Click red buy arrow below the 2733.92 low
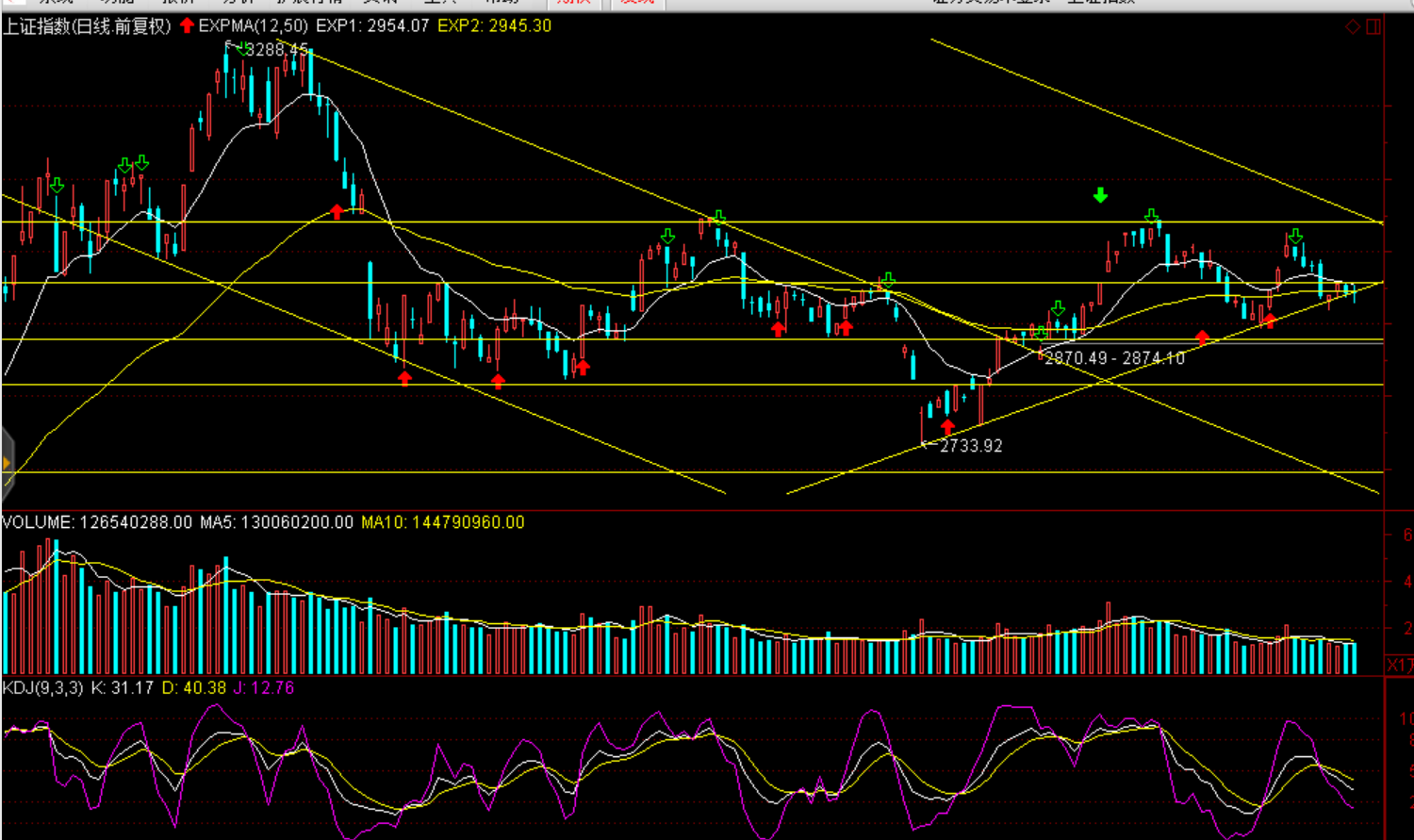Image resolution: width=1414 pixels, height=840 pixels. click(x=947, y=427)
